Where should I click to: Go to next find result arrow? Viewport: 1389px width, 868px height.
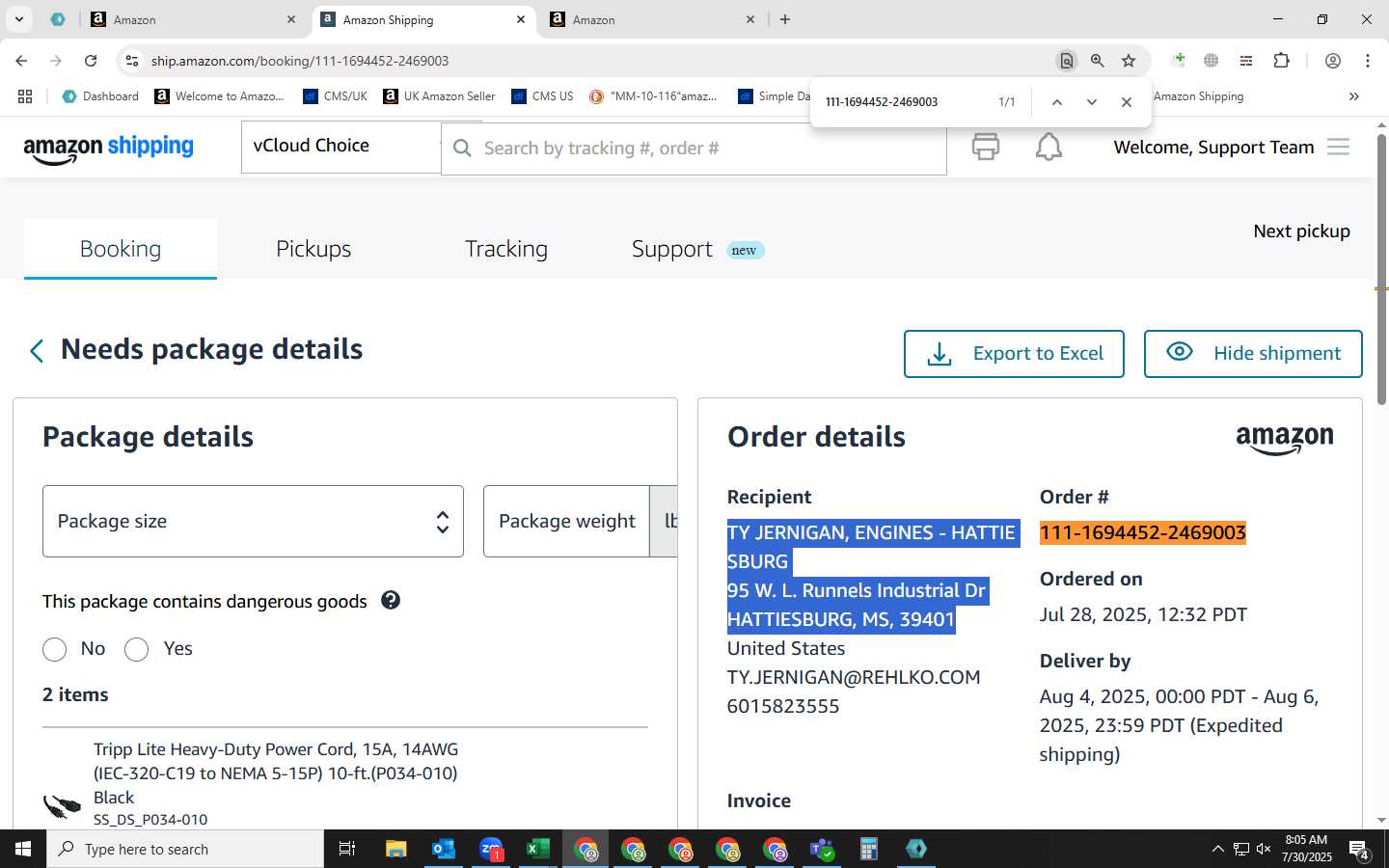pos(1092,102)
